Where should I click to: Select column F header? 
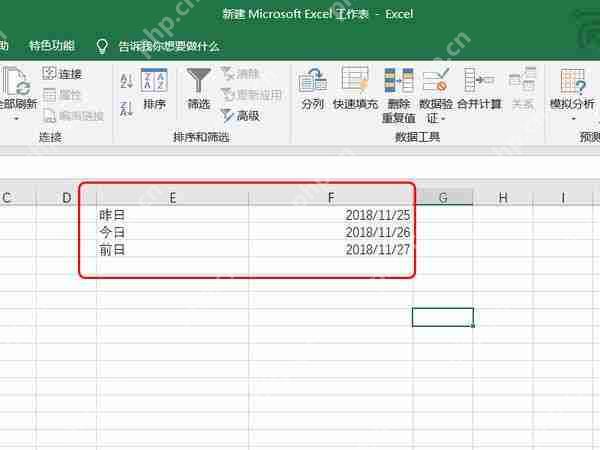[331, 197]
